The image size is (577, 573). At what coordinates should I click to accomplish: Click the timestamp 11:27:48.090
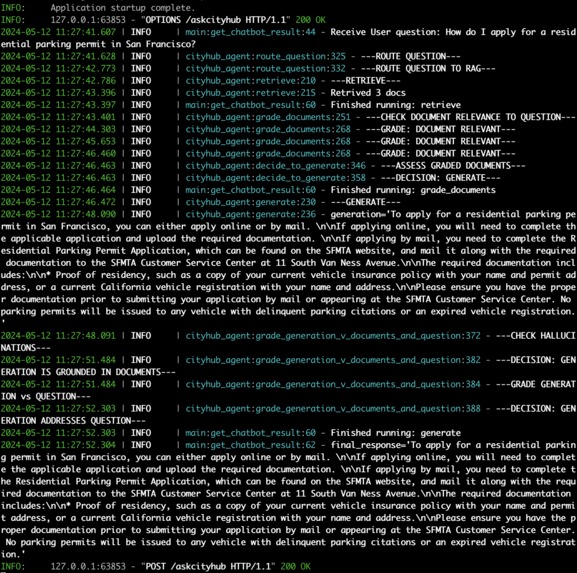point(86,214)
